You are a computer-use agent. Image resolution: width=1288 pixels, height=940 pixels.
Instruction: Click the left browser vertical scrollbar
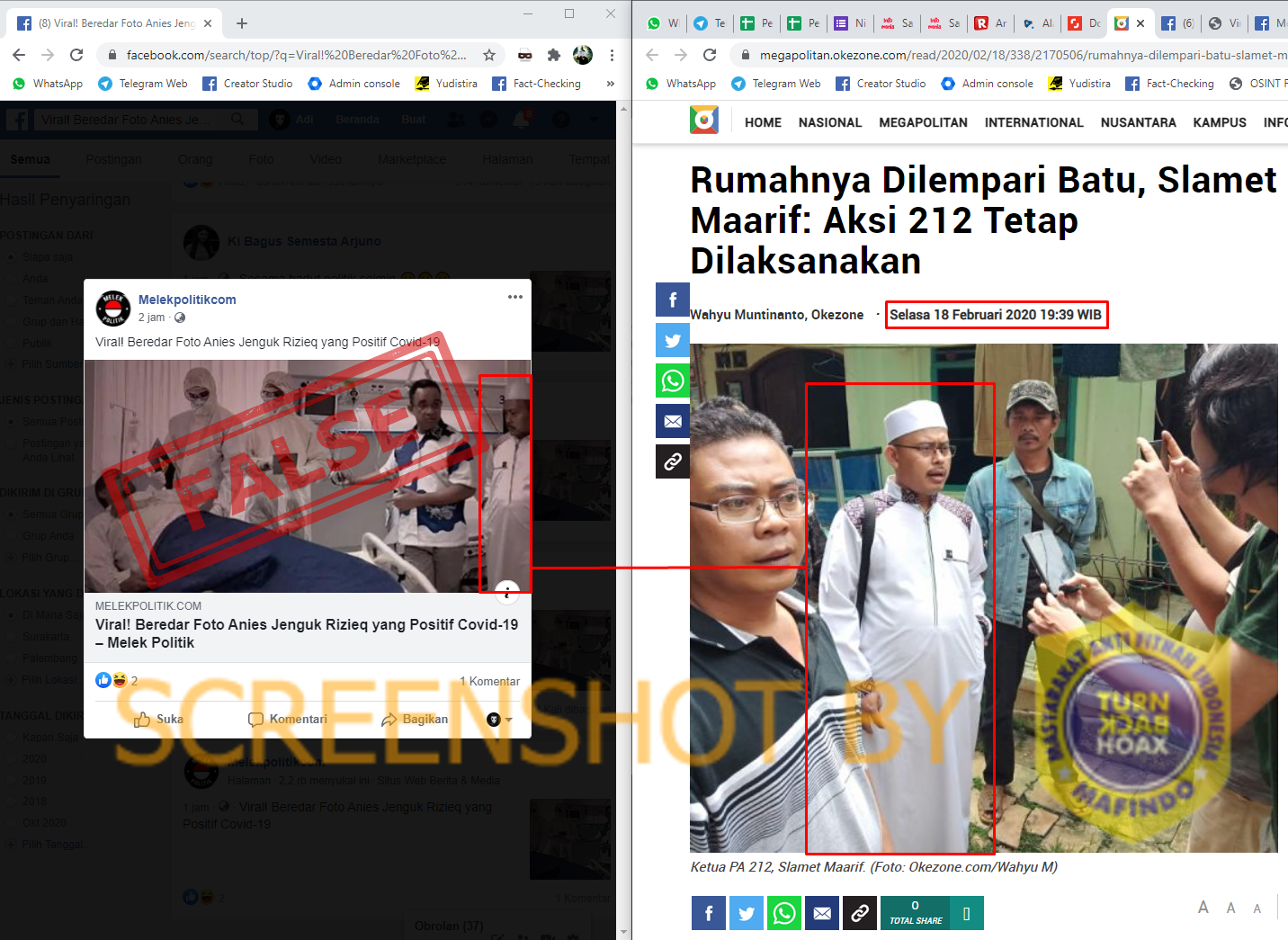pos(624,520)
